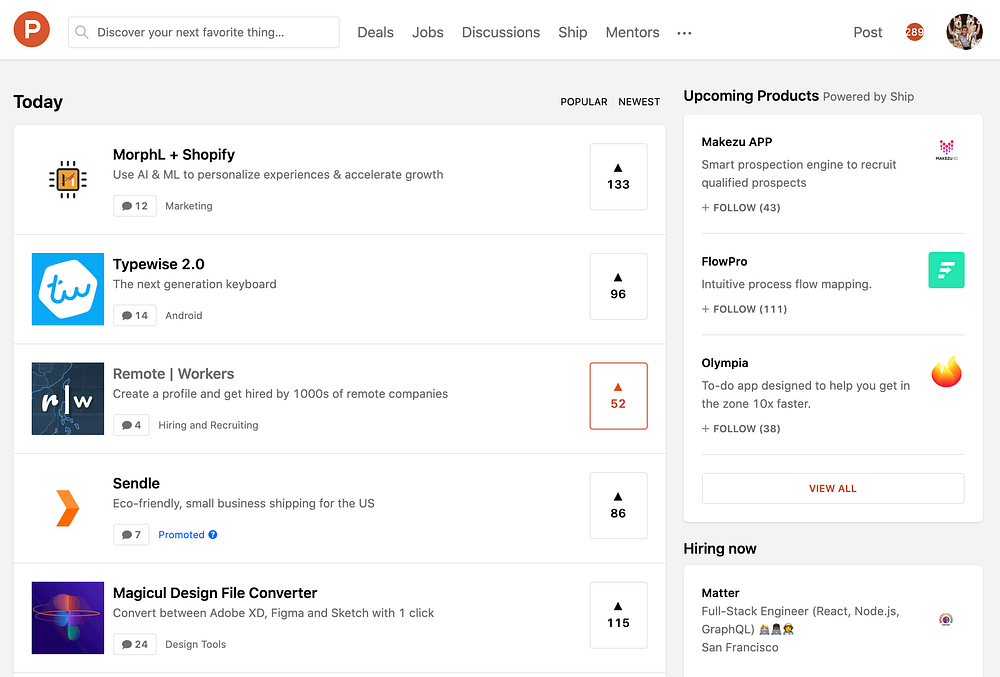Open the user profile avatar

964,32
